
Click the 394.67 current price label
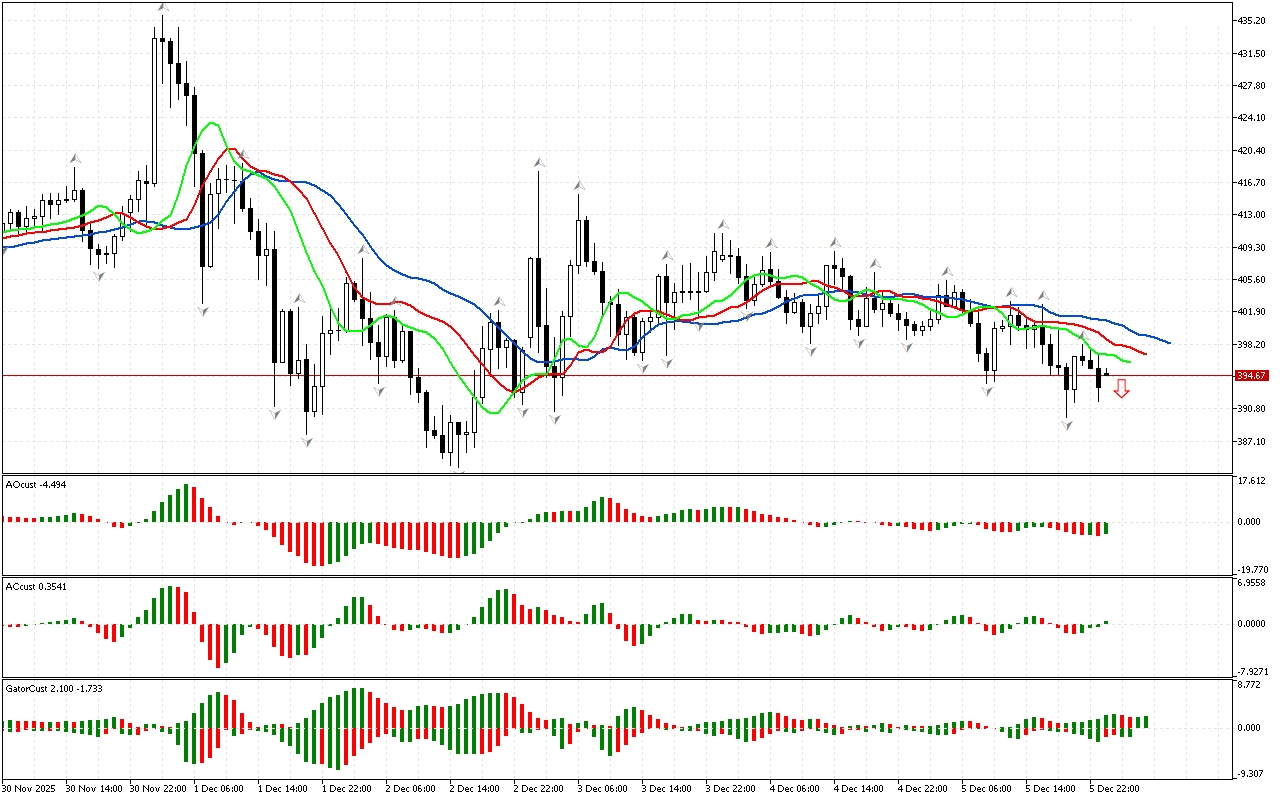coord(1251,376)
